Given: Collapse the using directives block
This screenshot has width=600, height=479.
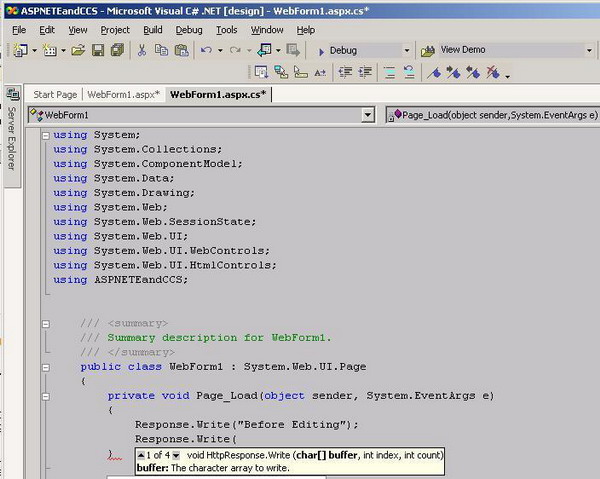Looking at the screenshot, I should [46, 135].
